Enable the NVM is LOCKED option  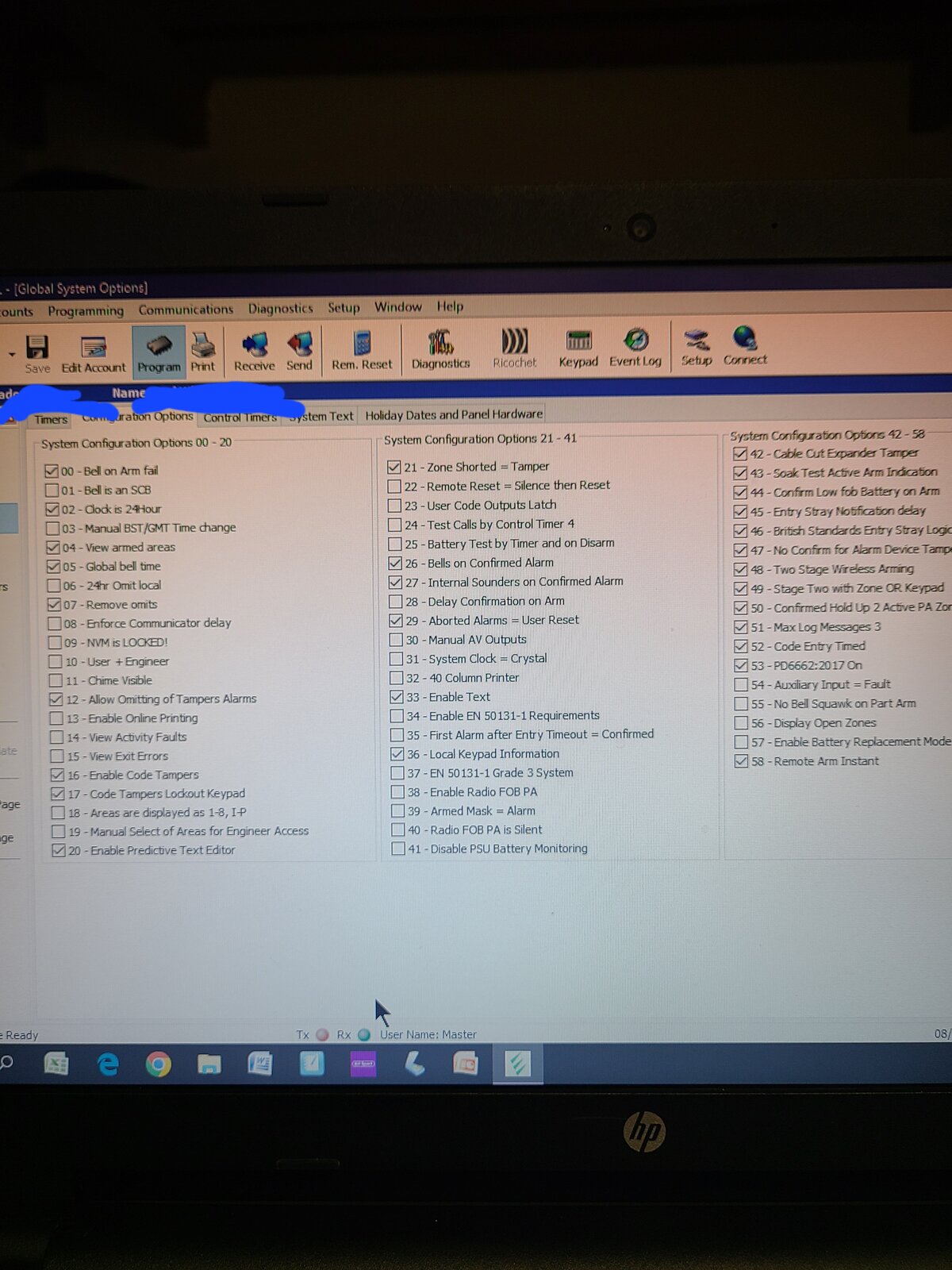pos(55,642)
